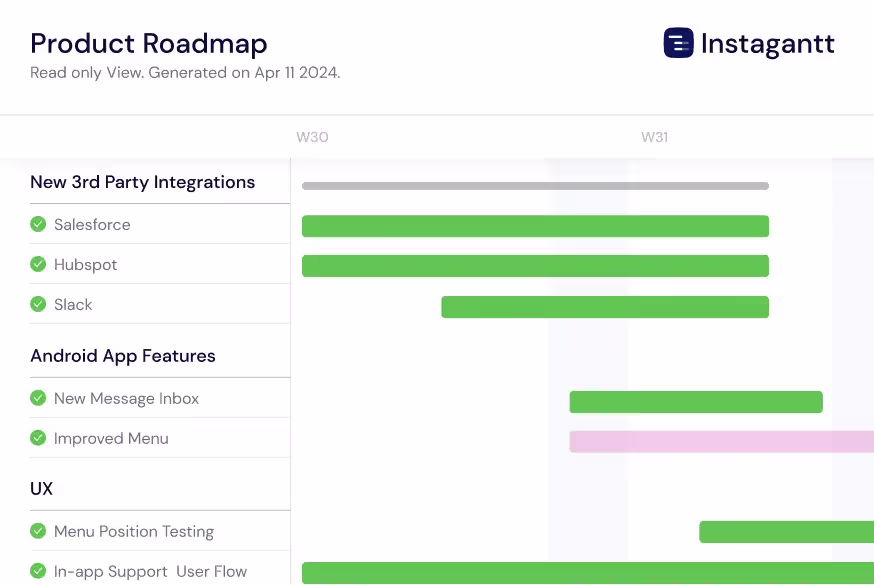Open the Instagantt wordmark link

coord(768,44)
